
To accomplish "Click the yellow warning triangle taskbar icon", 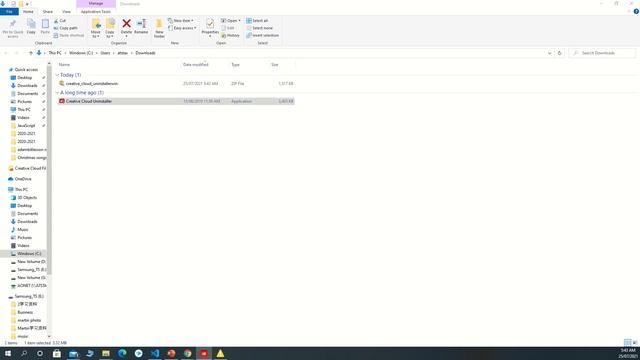I will coord(220,353).
